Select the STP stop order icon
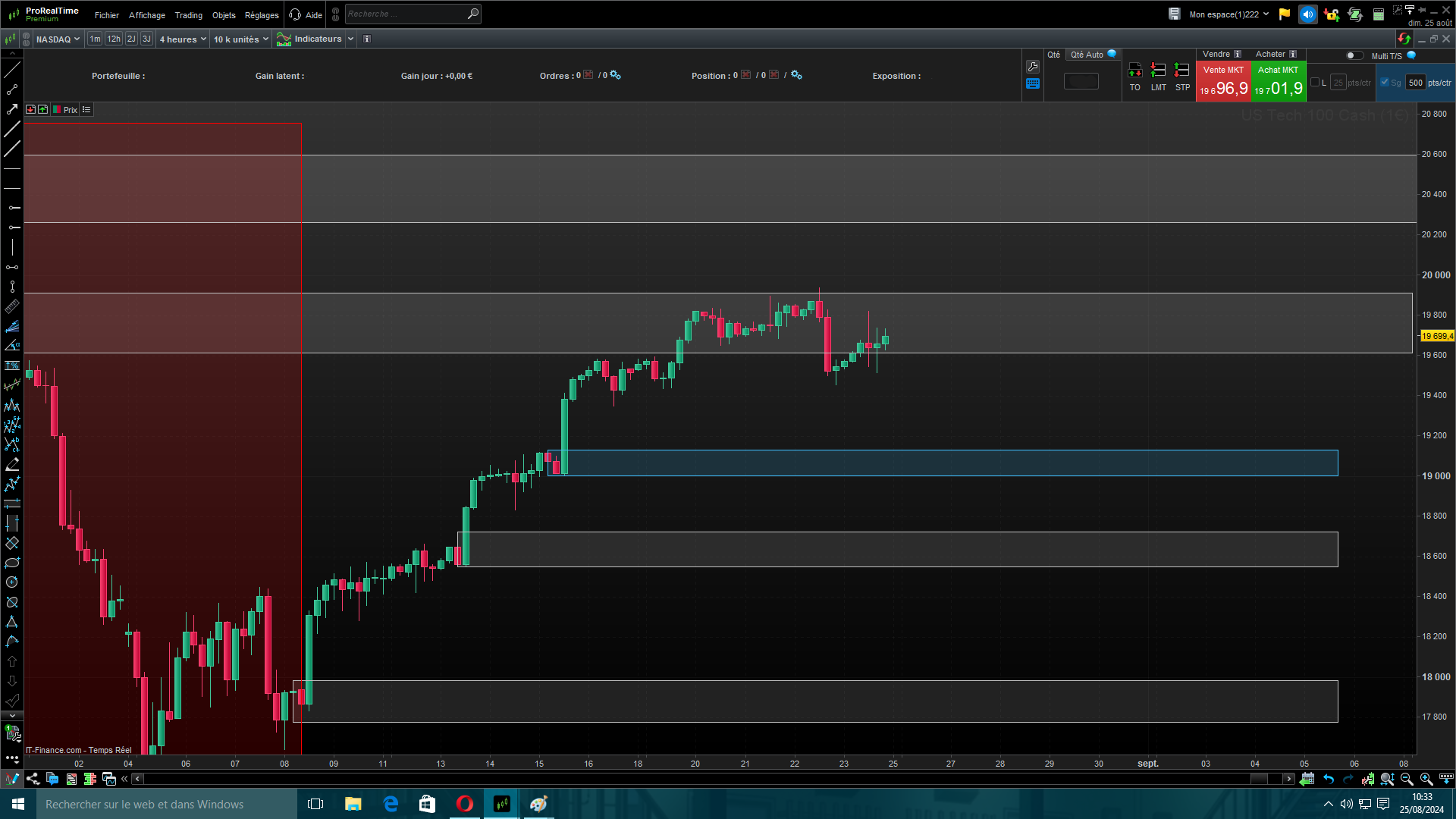The width and height of the screenshot is (1456, 819). [1181, 71]
